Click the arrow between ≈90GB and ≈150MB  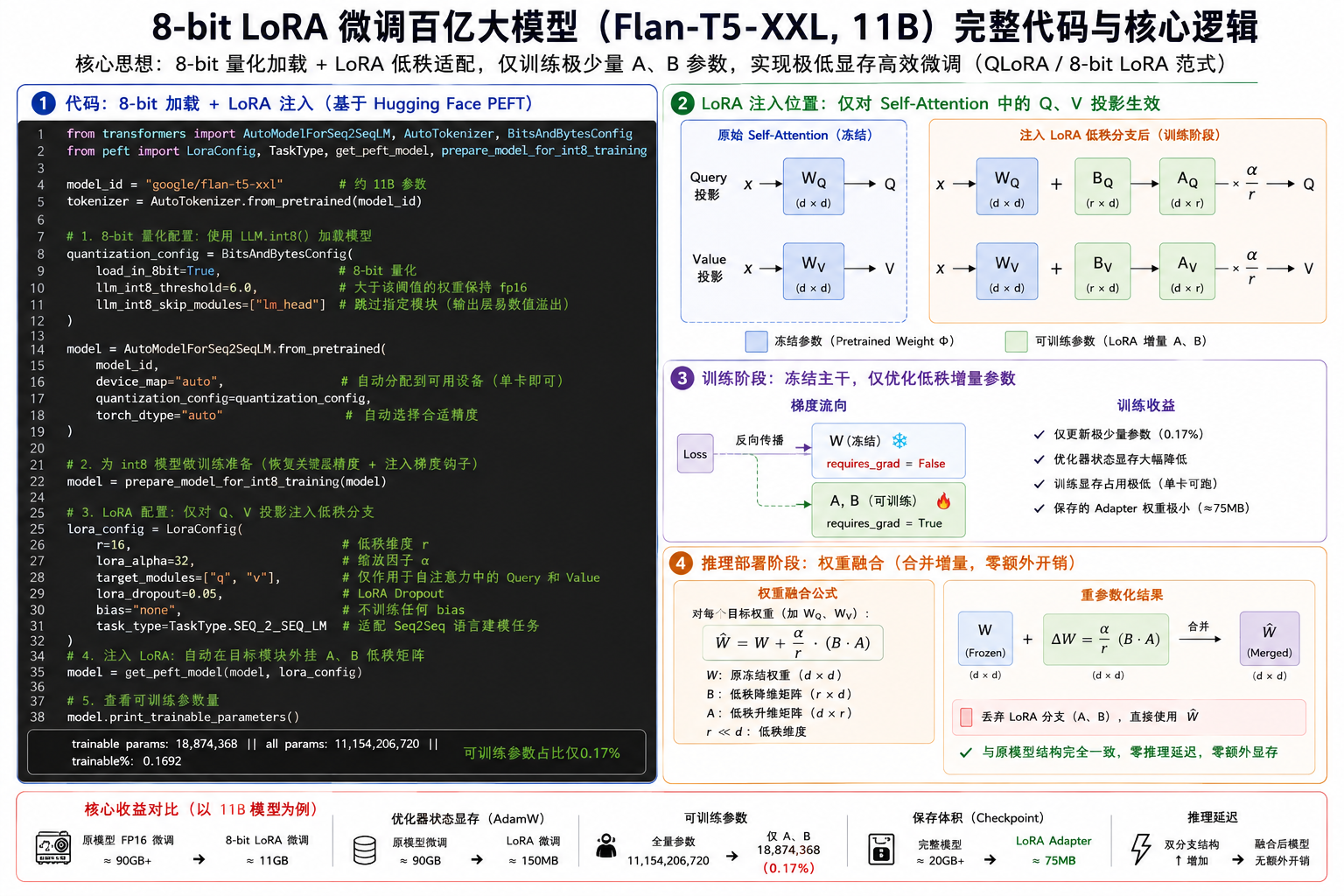(x=477, y=860)
